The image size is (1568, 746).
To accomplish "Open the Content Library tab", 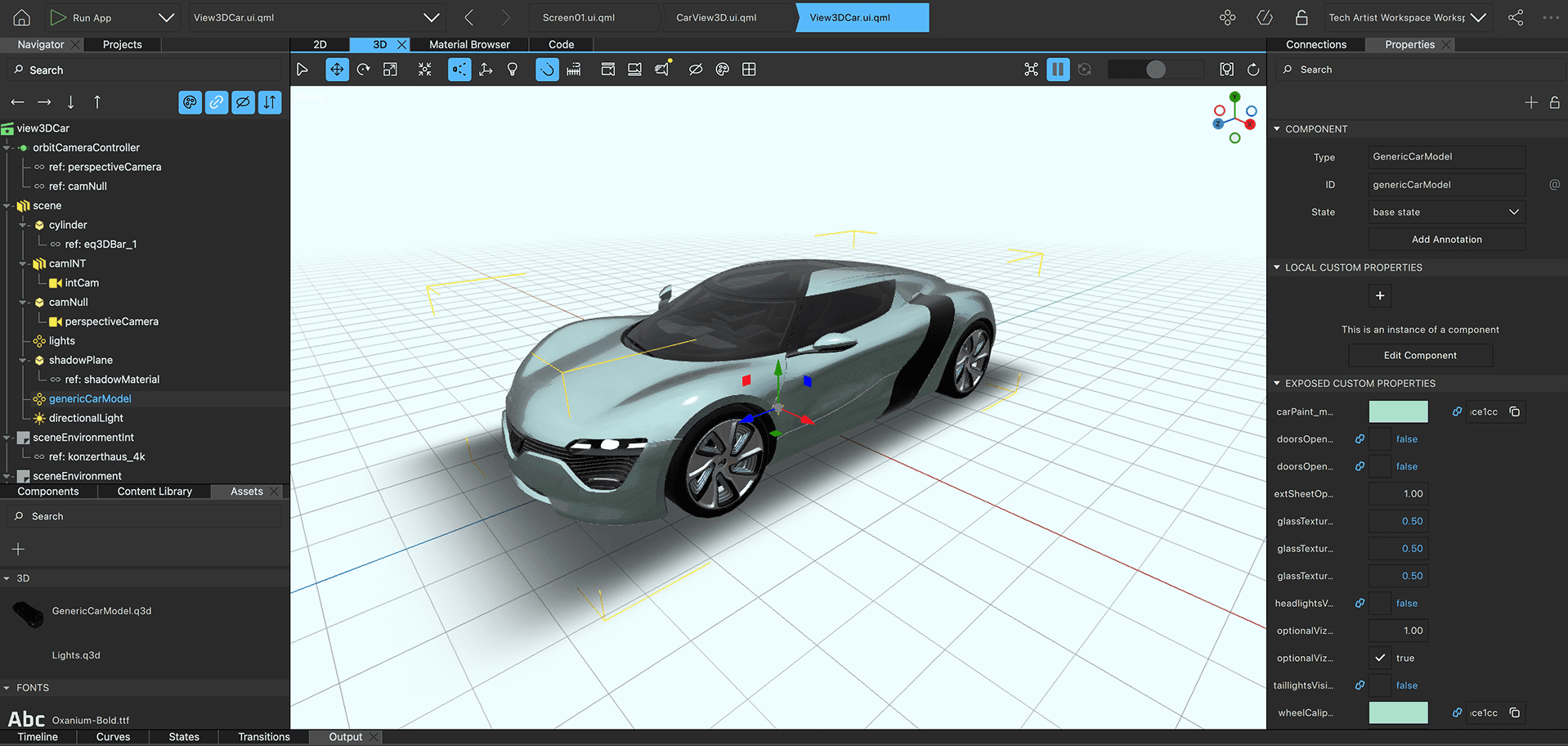I will click(x=155, y=492).
